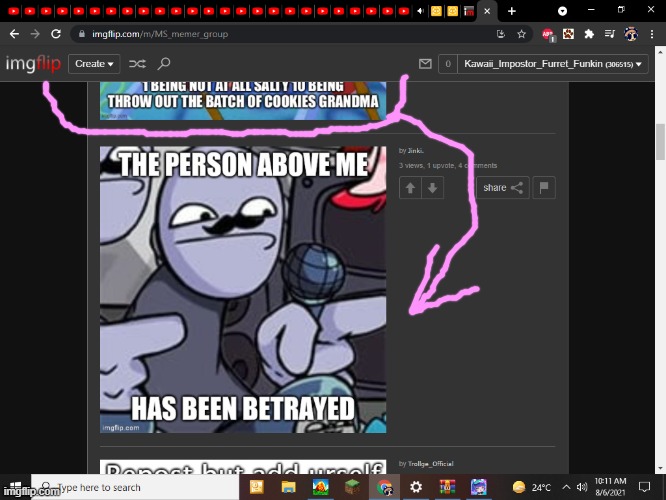Click the scrollbar down arrow
666x500 pixels.
pyautogui.click(x=660, y=469)
